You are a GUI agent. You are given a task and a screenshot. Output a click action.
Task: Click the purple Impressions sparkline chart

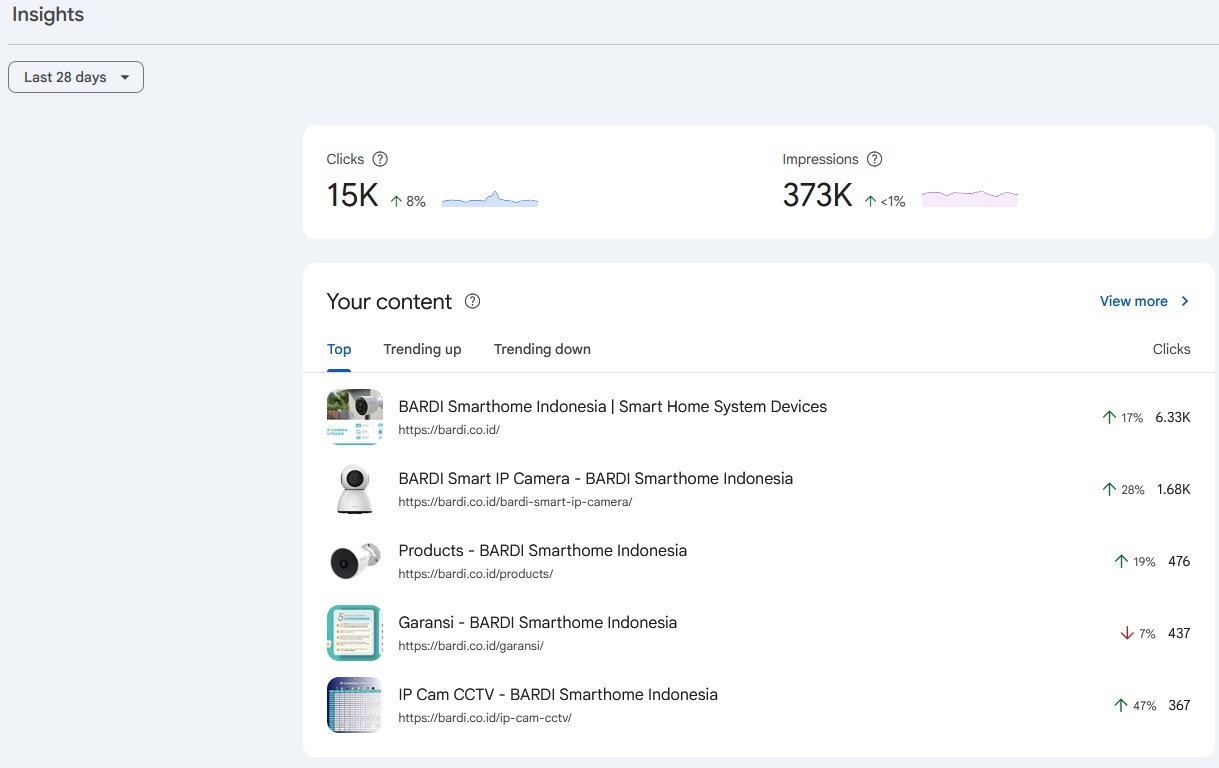[x=970, y=198]
